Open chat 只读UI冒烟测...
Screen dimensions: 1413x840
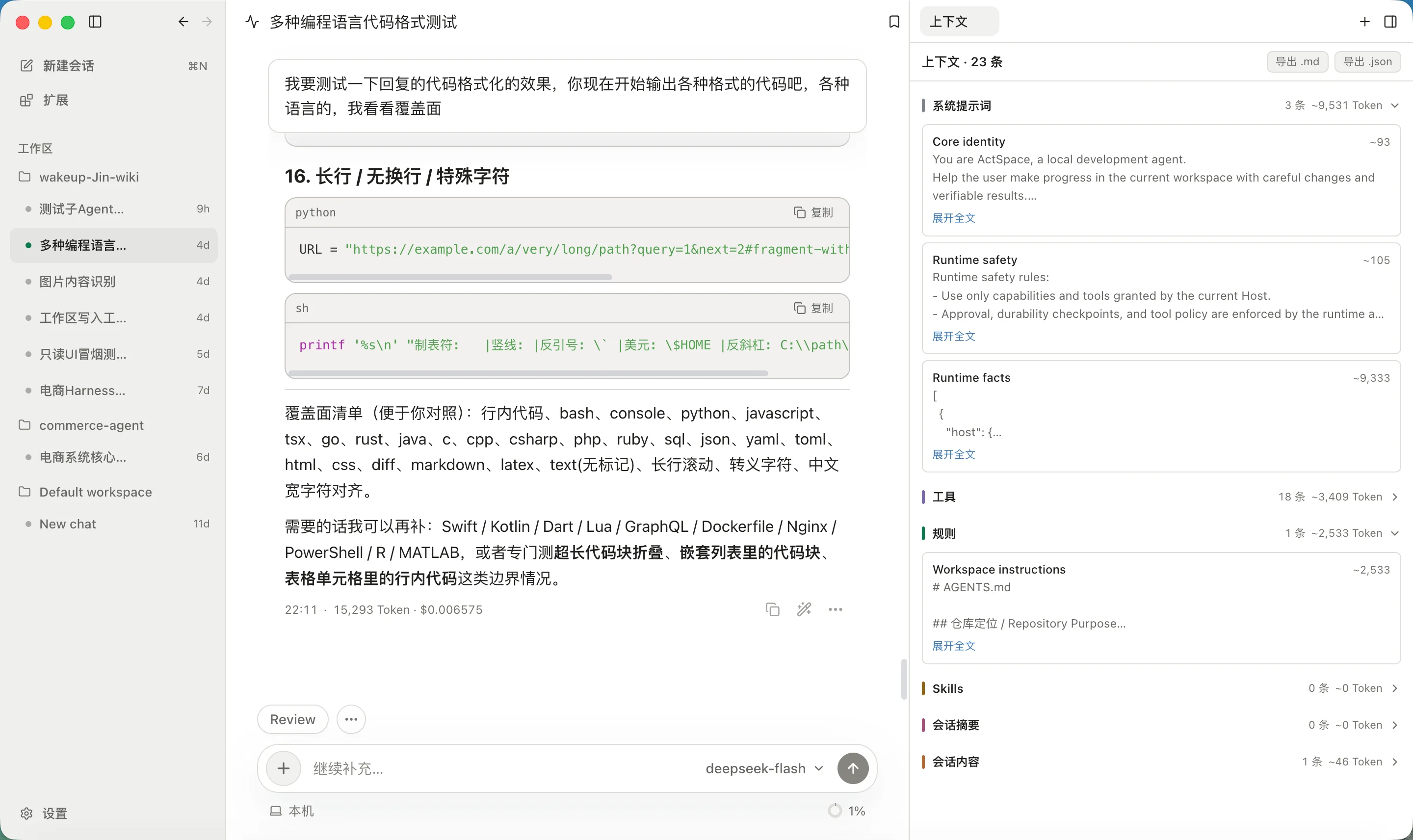pyautogui.click(x=113, y=354)
